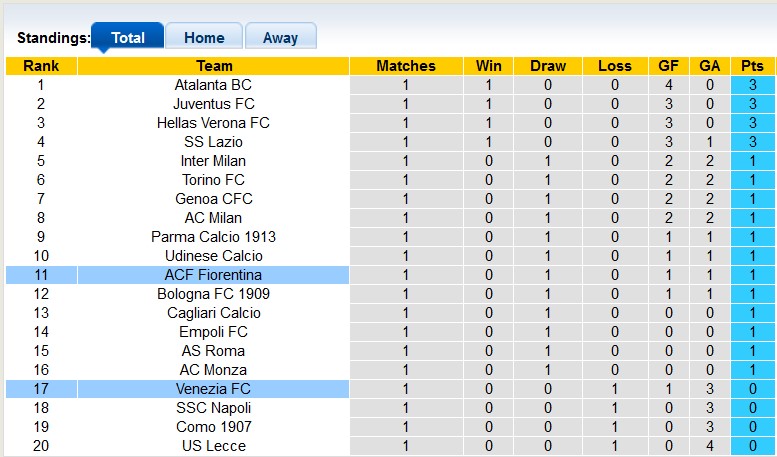Open the AS Roma team link
This screenshot has width=777, height=457.
click(214, 351)
